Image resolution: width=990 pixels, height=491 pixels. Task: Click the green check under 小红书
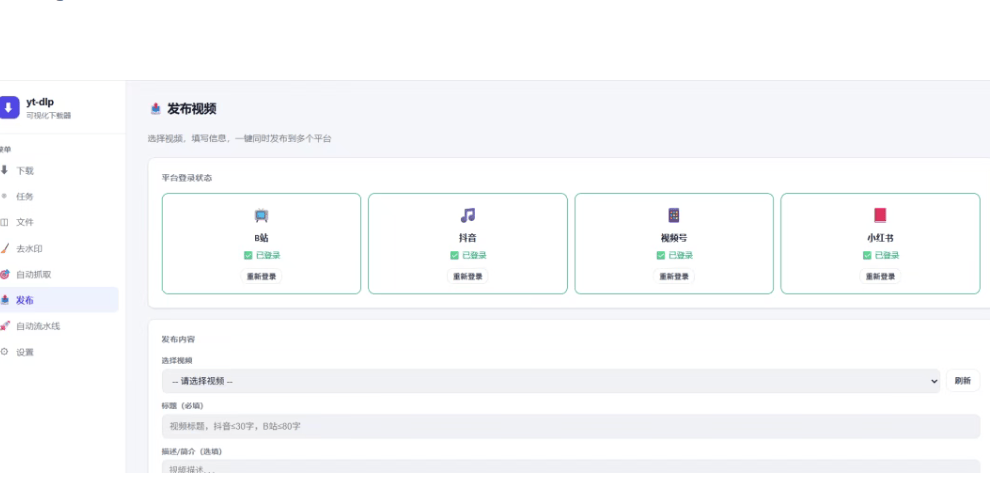pyautogui.click(x=867, y=256)
